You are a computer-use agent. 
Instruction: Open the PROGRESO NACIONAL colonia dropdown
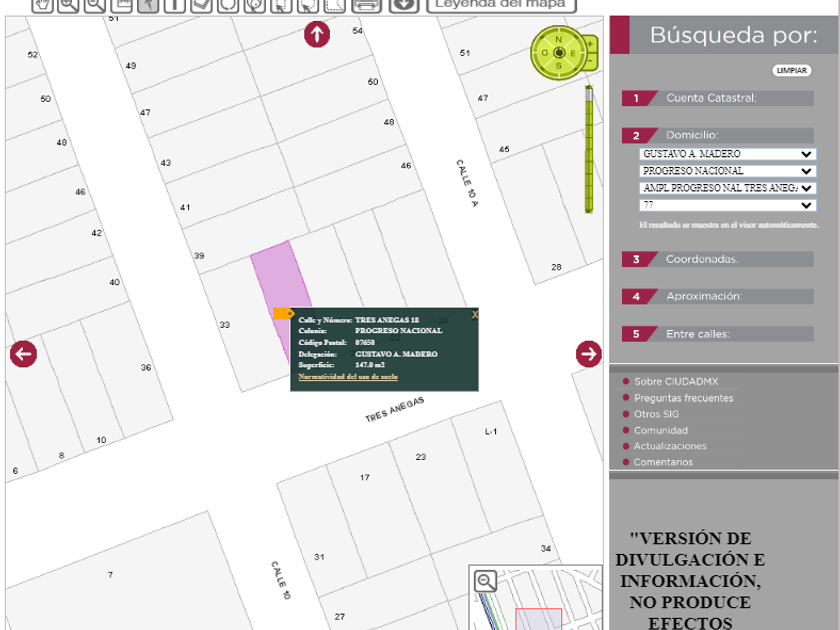click(x=727, y=171)
